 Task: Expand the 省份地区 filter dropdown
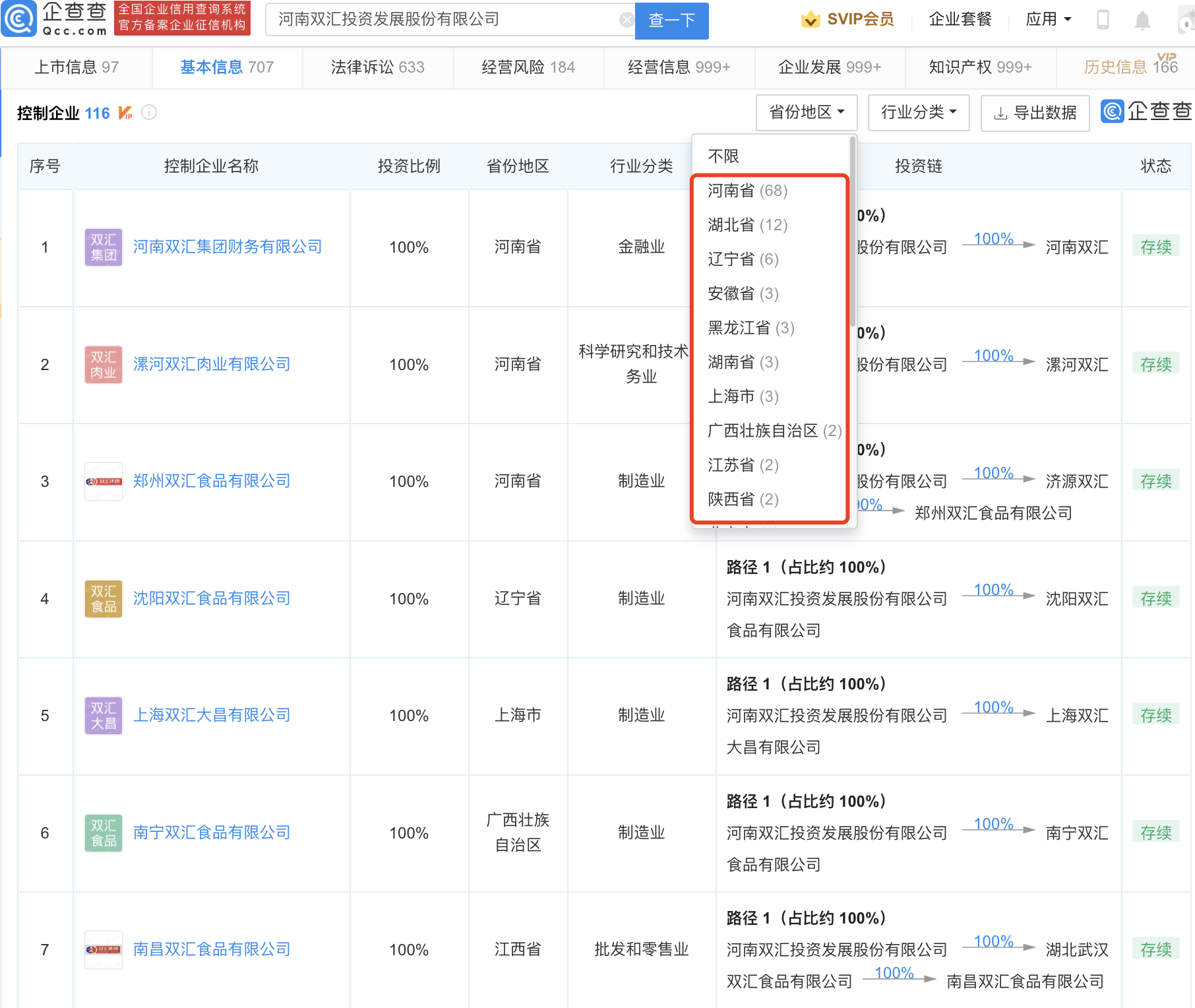pos(806,113)
